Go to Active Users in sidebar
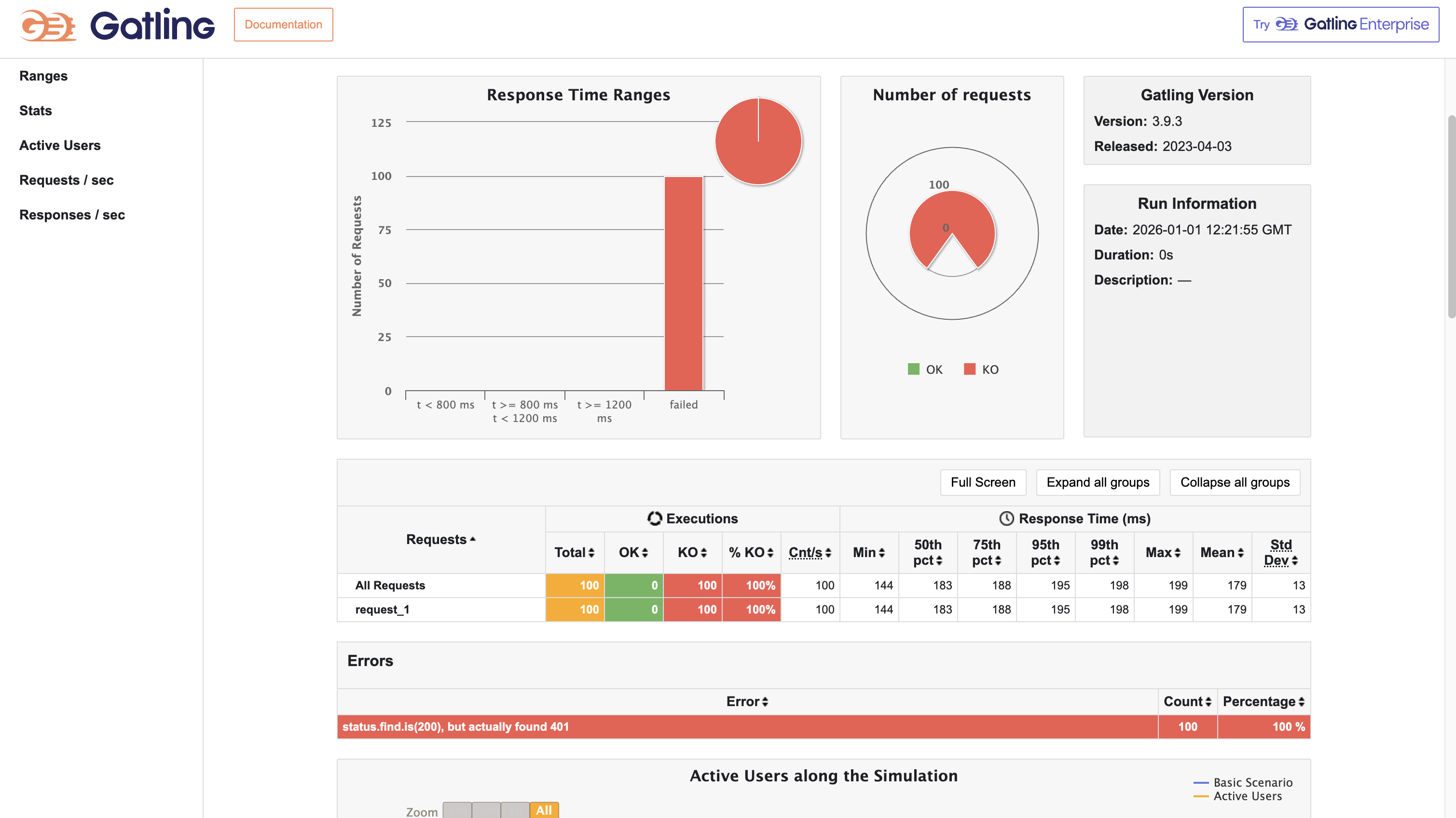1456x818 pixels. [x=60, y=145]
